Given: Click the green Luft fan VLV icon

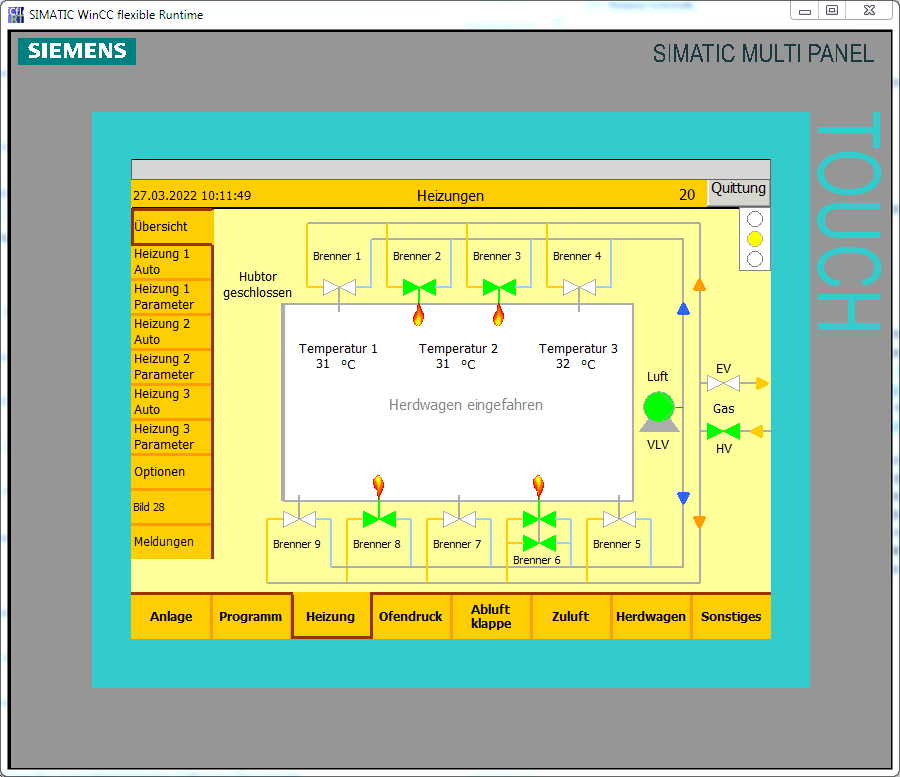Looking at the screenshot, I should pos(658,408).
